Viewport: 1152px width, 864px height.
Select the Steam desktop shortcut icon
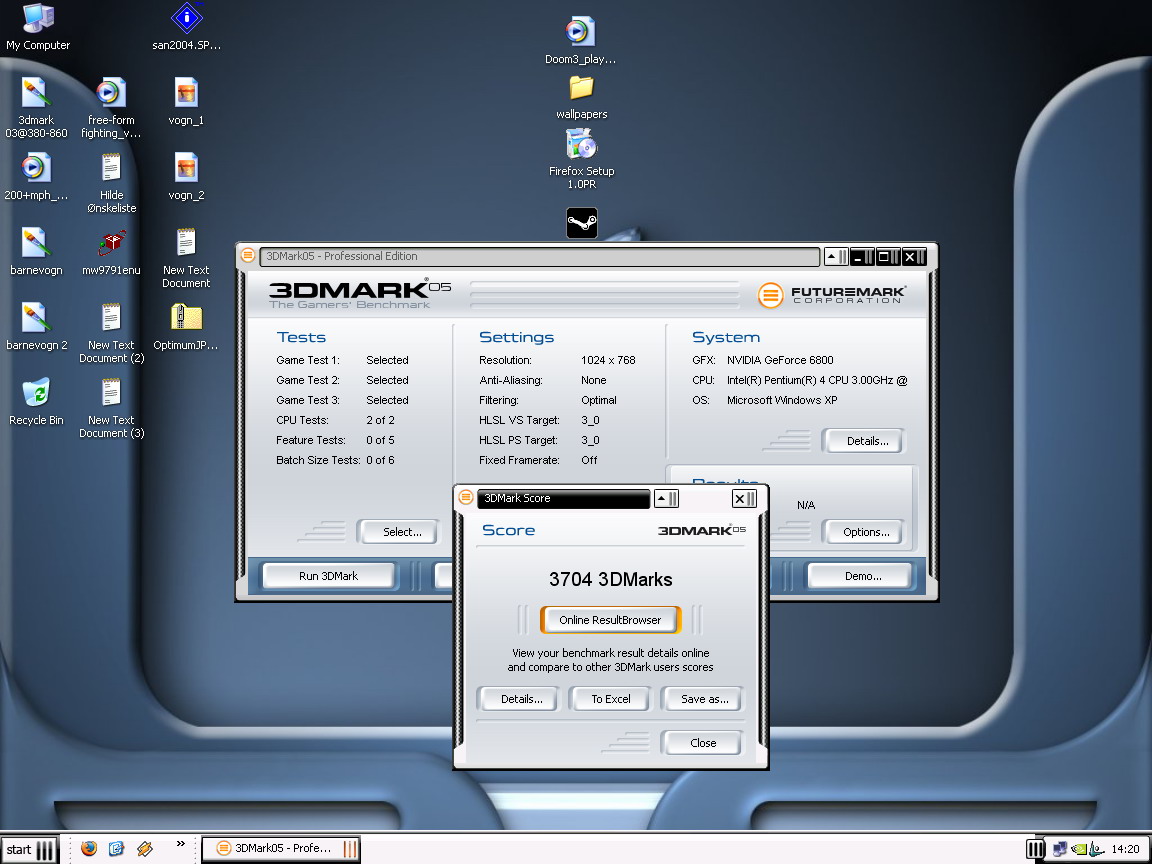coord(582,223)
